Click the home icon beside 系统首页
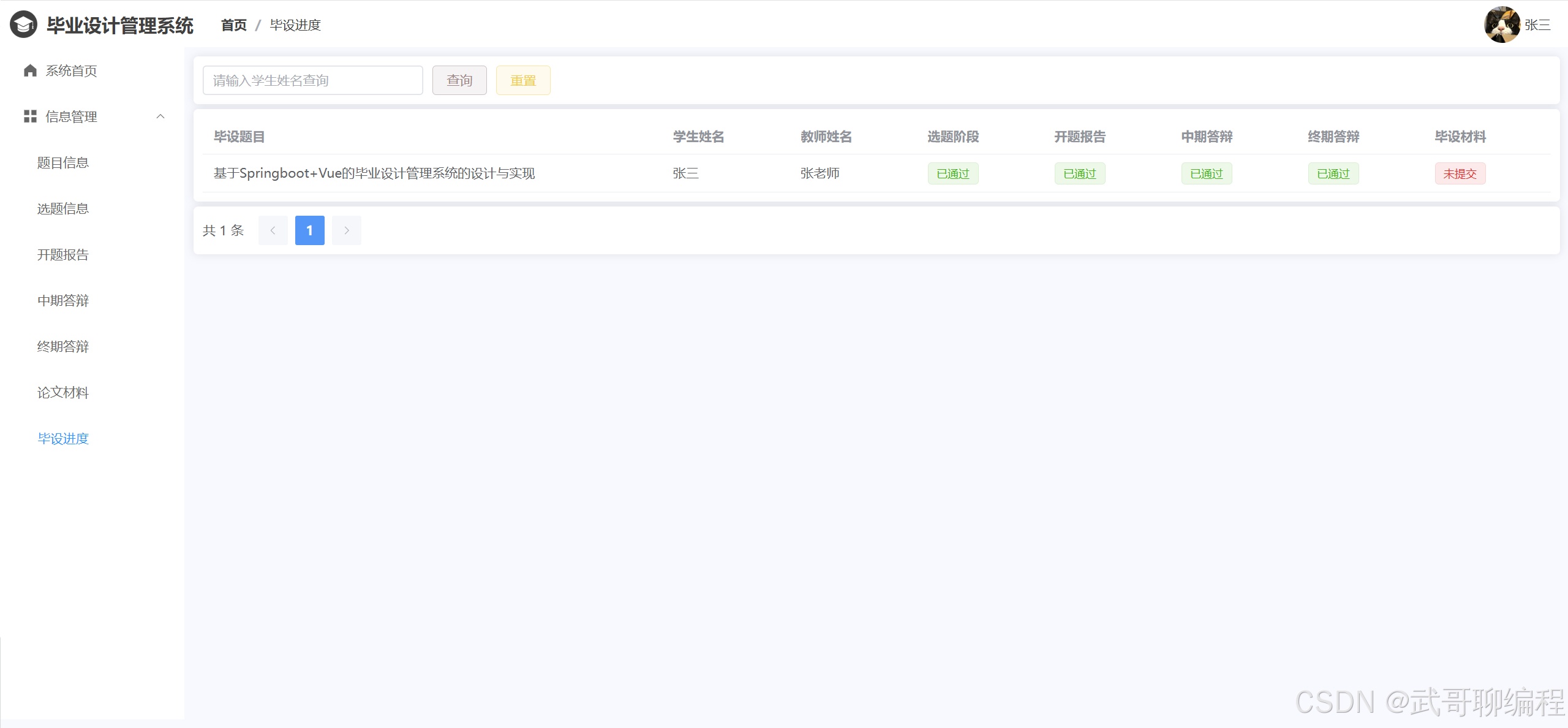Viewport: 1568px width, 728px height. pos(30,70)
